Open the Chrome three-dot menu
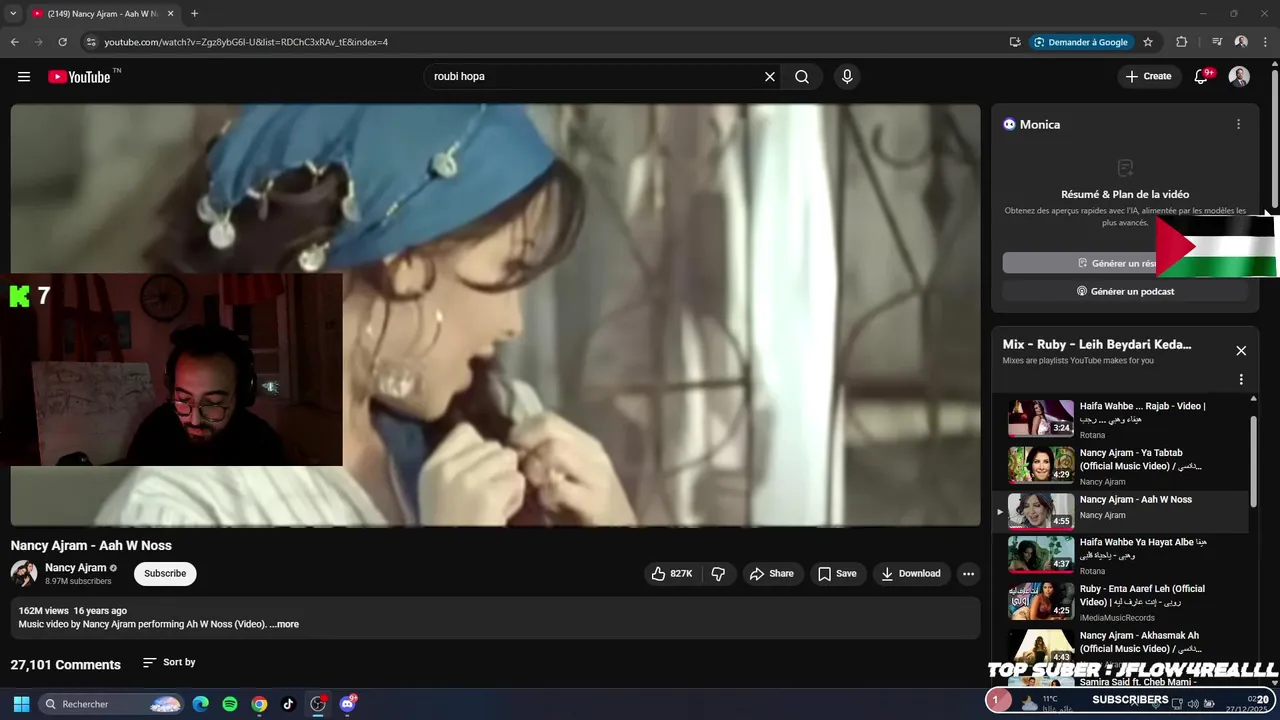The image size is (1280, 720). pos(1265,42)
